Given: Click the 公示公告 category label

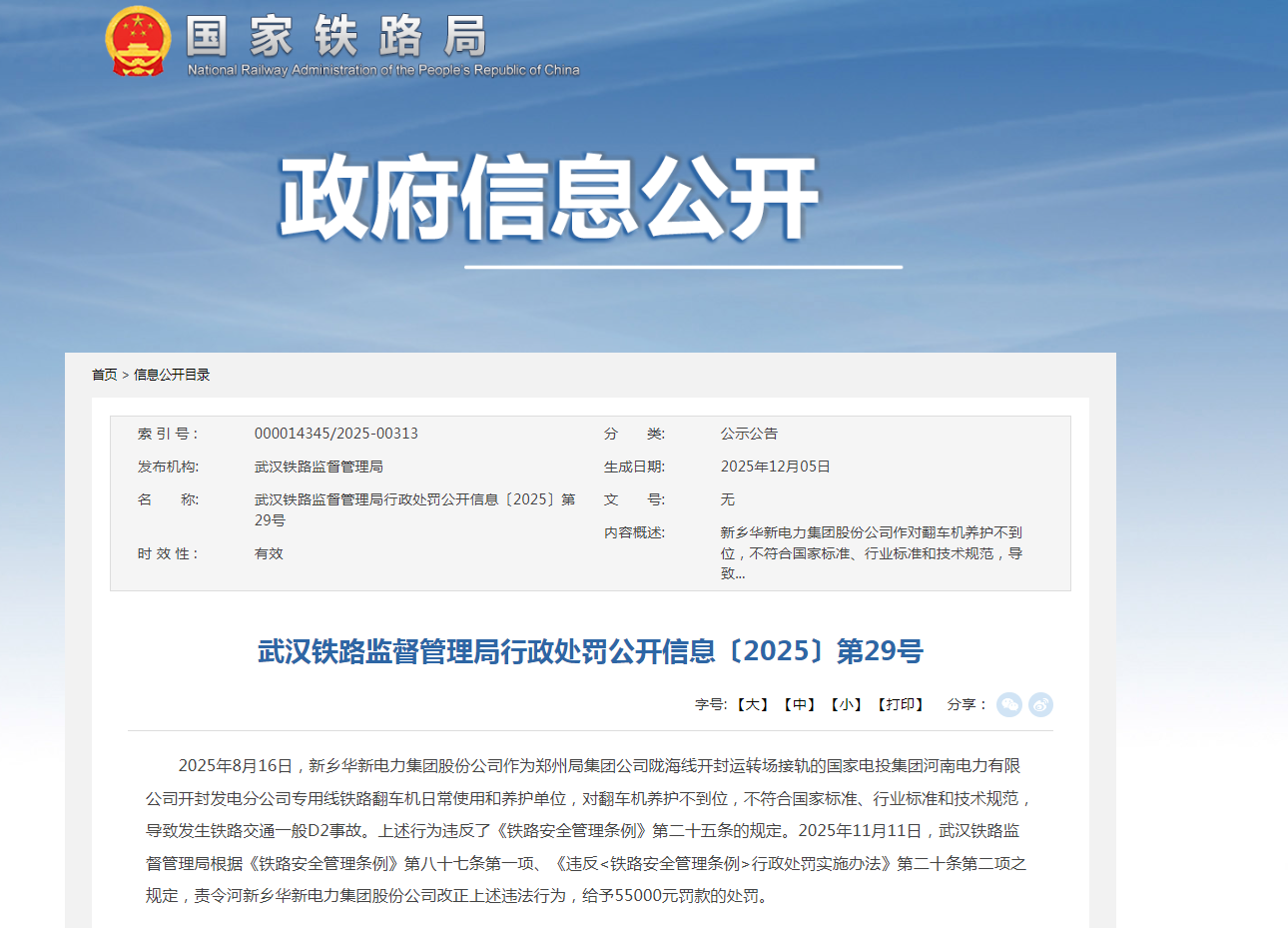Looking at the screenshot, I should 749,433.
